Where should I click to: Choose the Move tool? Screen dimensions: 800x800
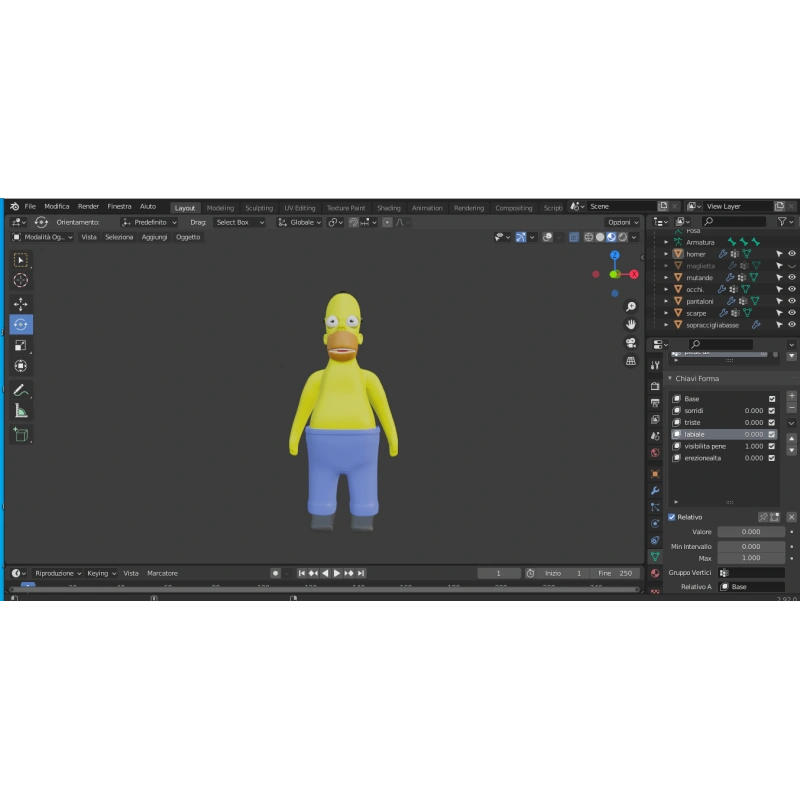[20, 304]
